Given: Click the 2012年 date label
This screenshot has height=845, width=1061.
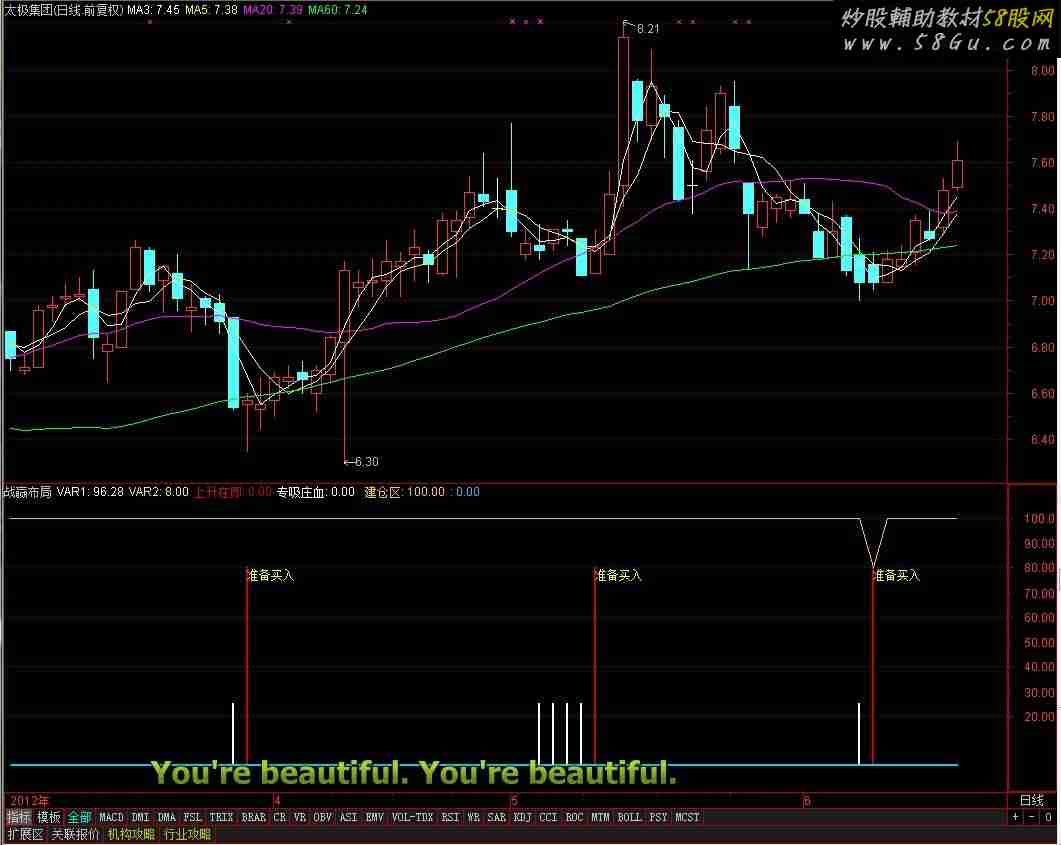Looking at the screenshot, I should [30, 800].
